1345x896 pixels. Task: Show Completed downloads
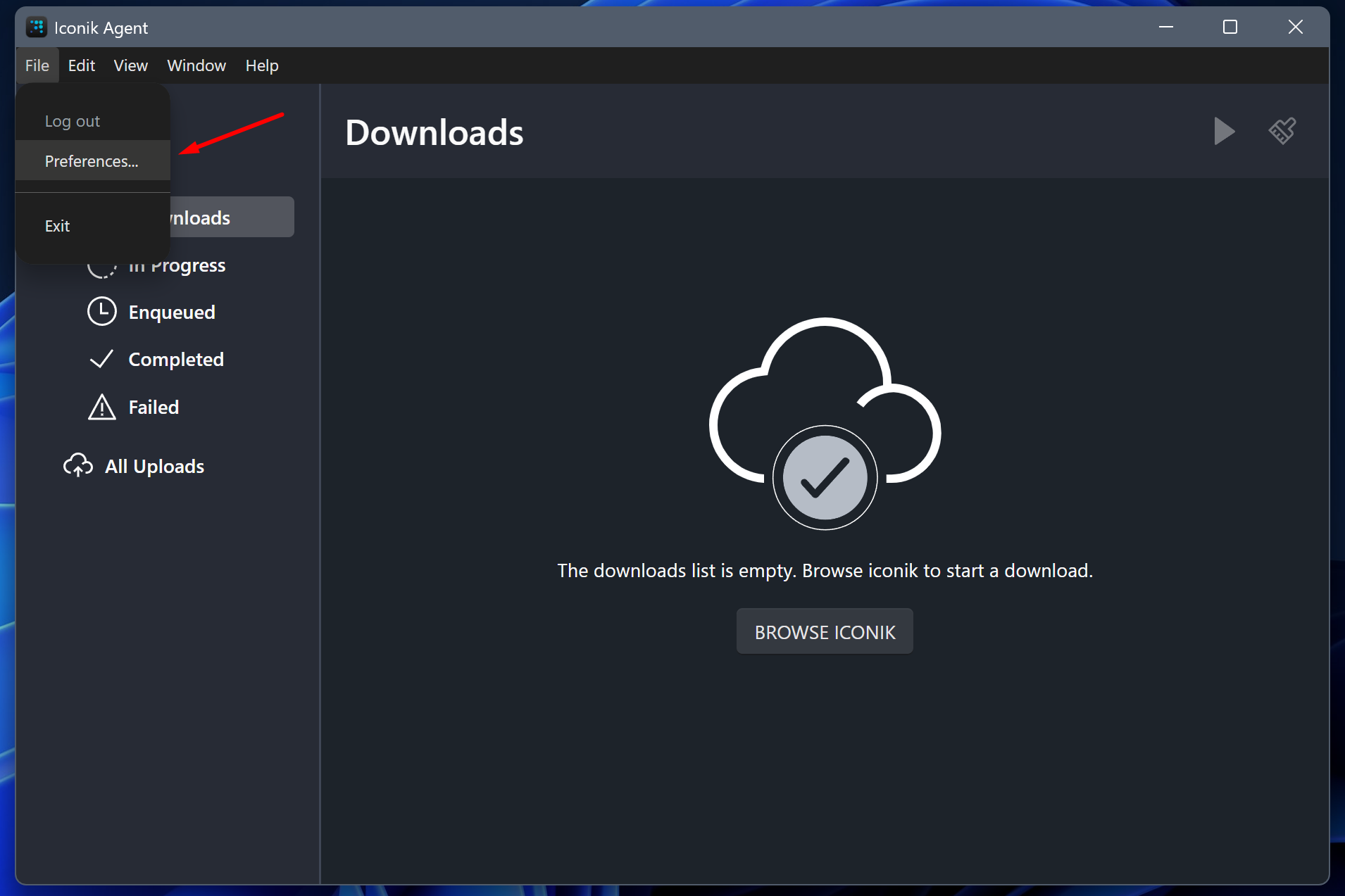(x=176, y=360)
